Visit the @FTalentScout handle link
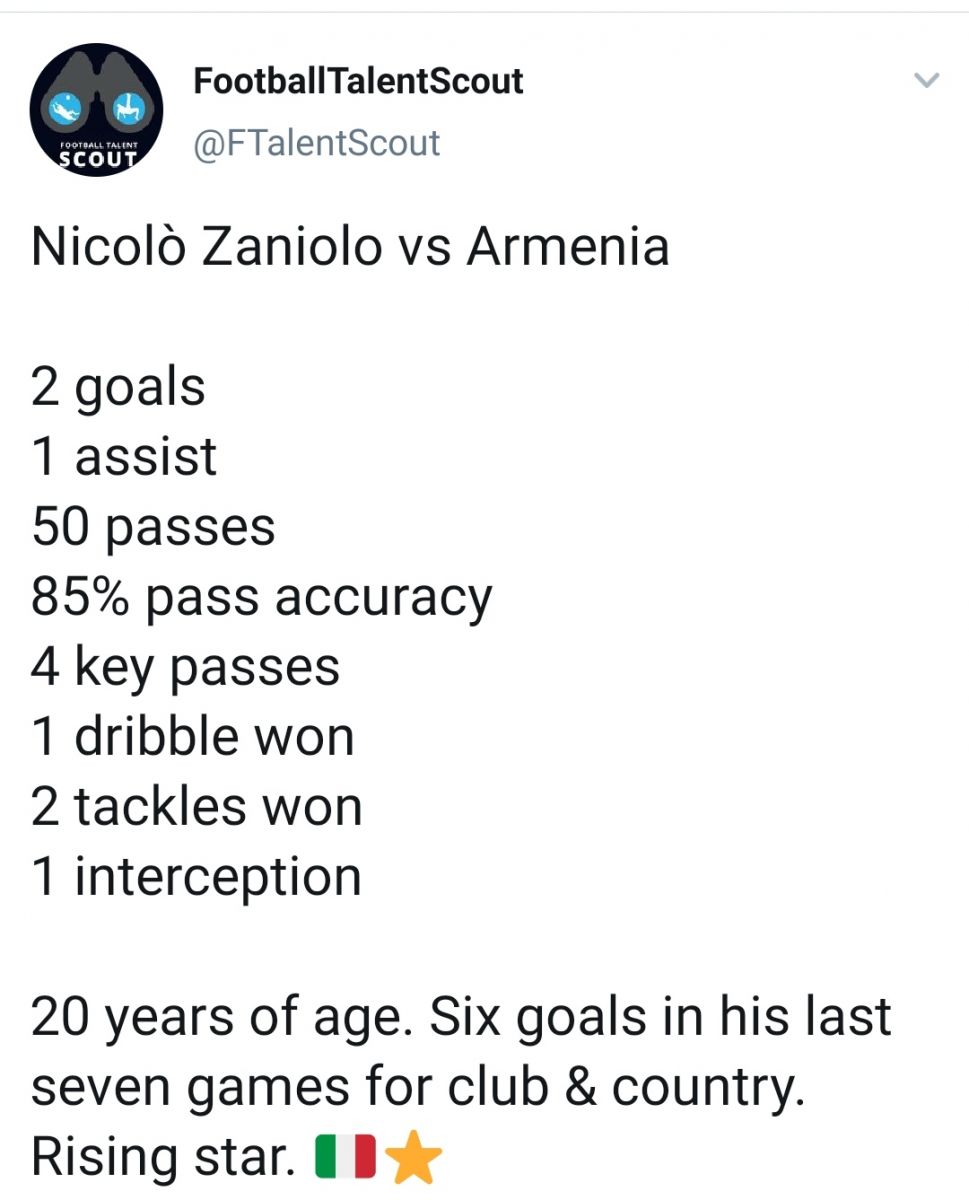969x1200 pixels. tap(316, 142)
